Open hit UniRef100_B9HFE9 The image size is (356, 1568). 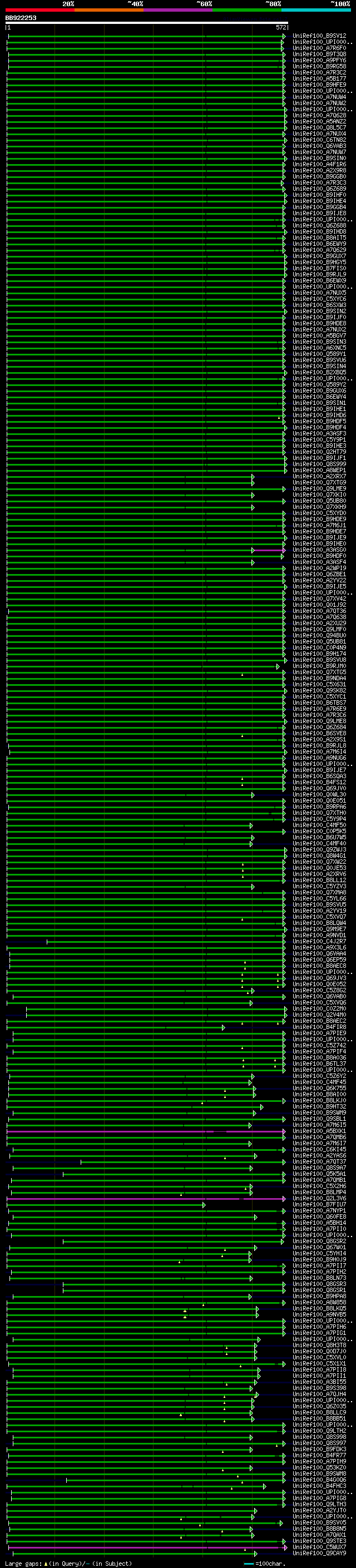point(319,85)
